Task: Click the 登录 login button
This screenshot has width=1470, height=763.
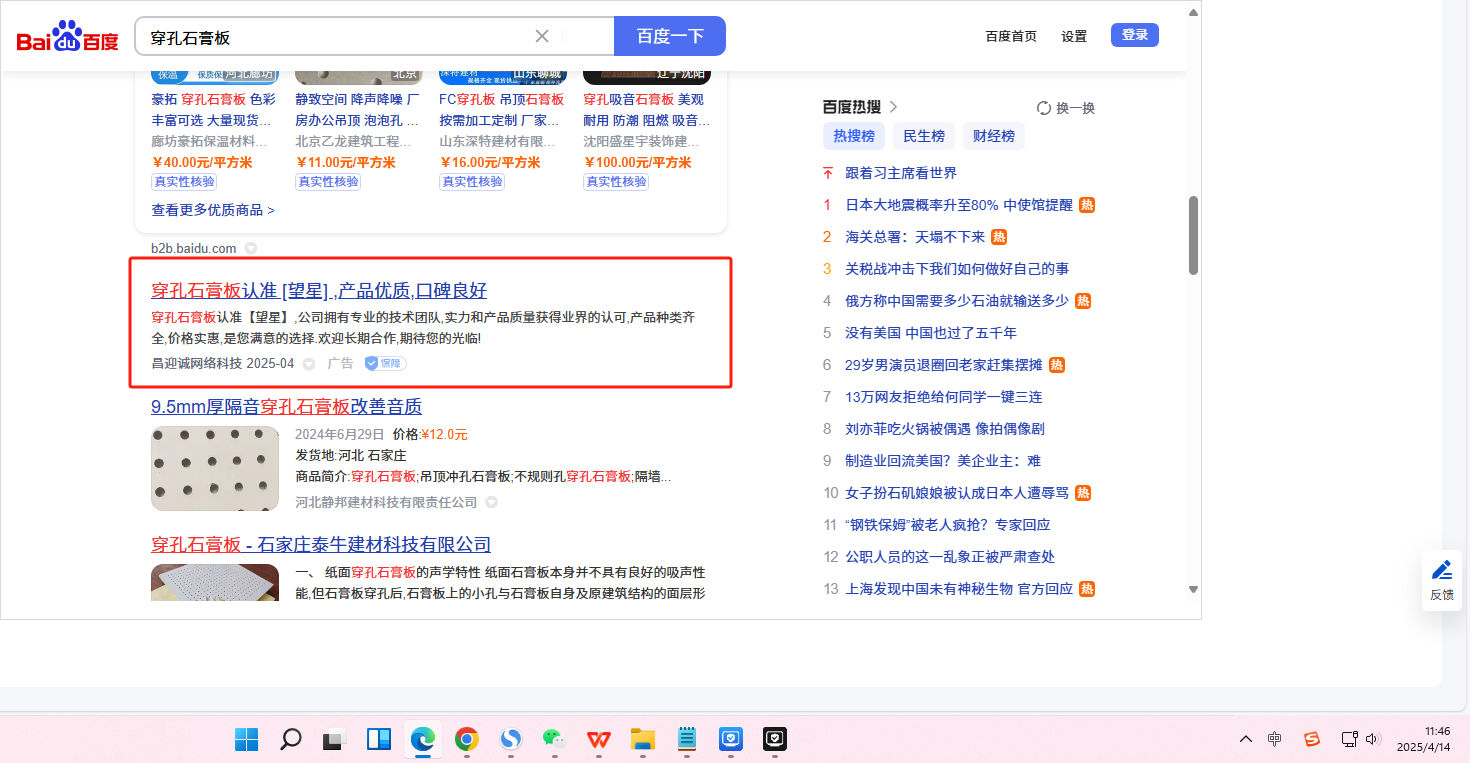Action: (1134, 35)
